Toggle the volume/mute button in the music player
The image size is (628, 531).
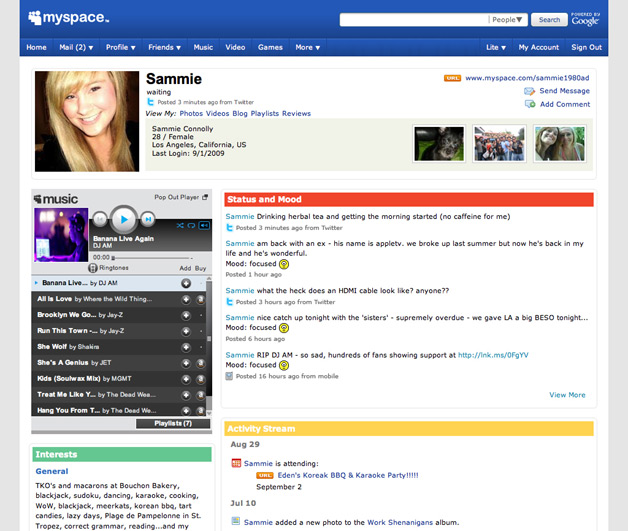pos(204,226)
